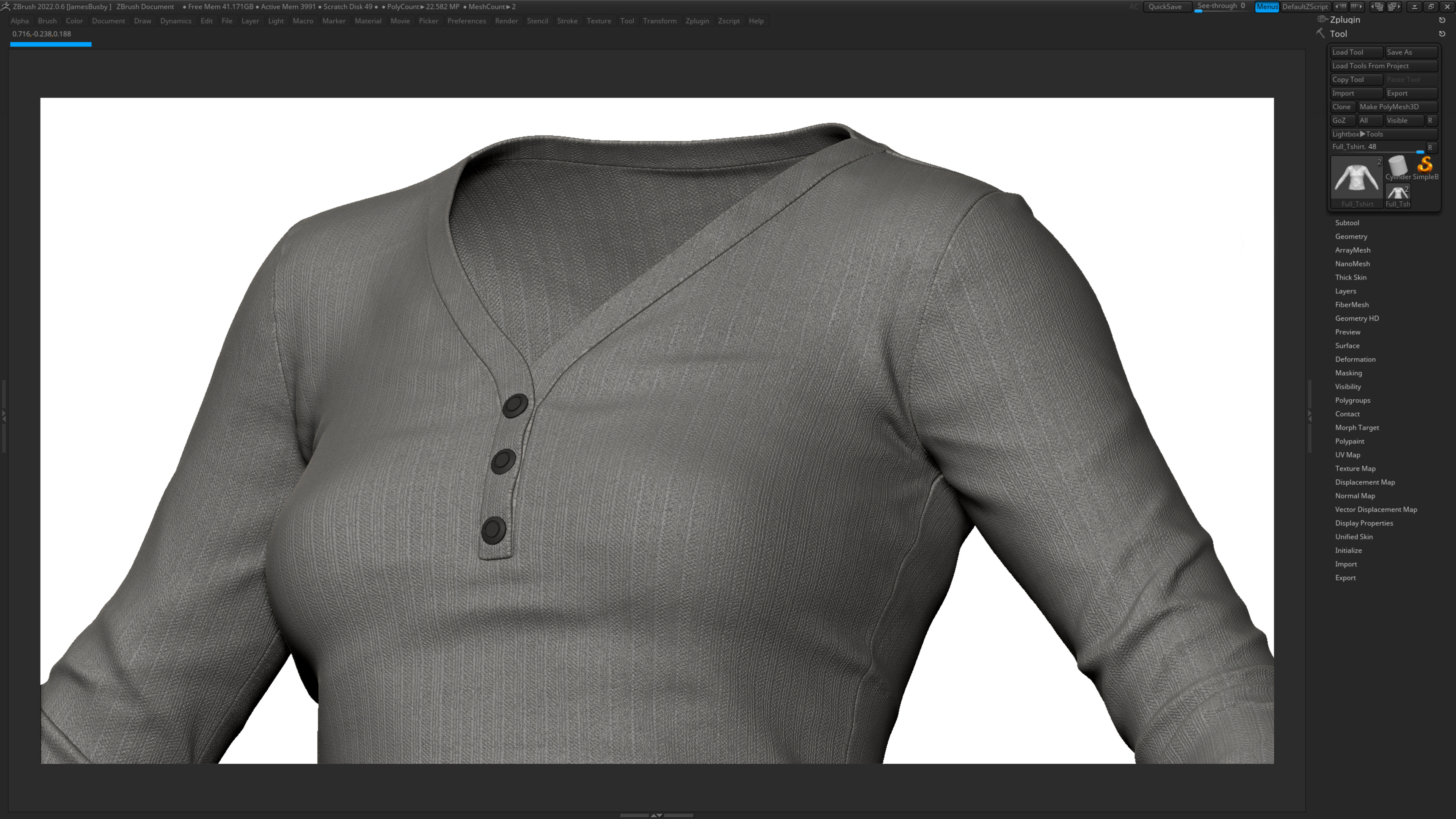
Task: Select the Cylinder tool thumbnail
Action: (x=1397, y=167)
